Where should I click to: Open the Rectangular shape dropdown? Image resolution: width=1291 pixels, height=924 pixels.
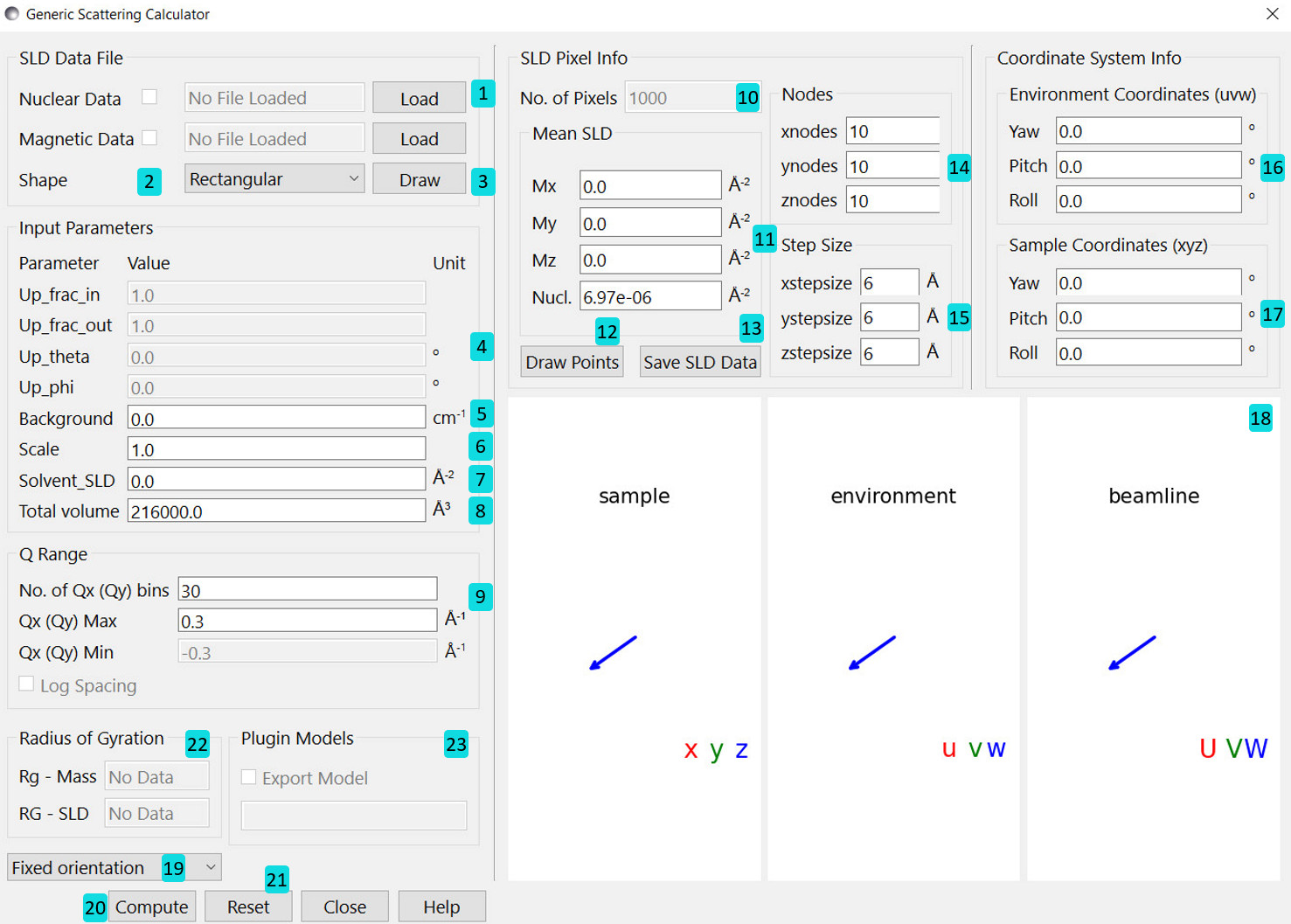pos(274,179)
